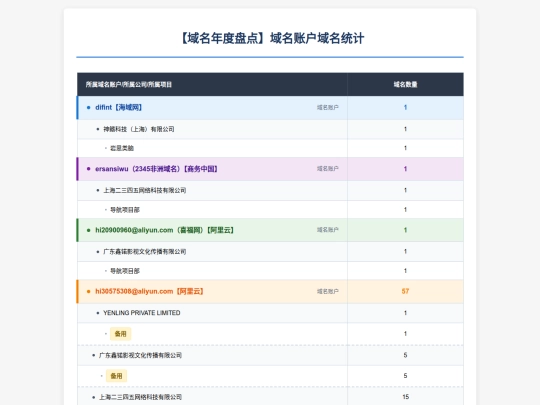The width and height of the screenshot is (540, 405).
Task: Click the 备用 badge under YENLING PRIVATE LIMITED
Action: pos(120,334)
